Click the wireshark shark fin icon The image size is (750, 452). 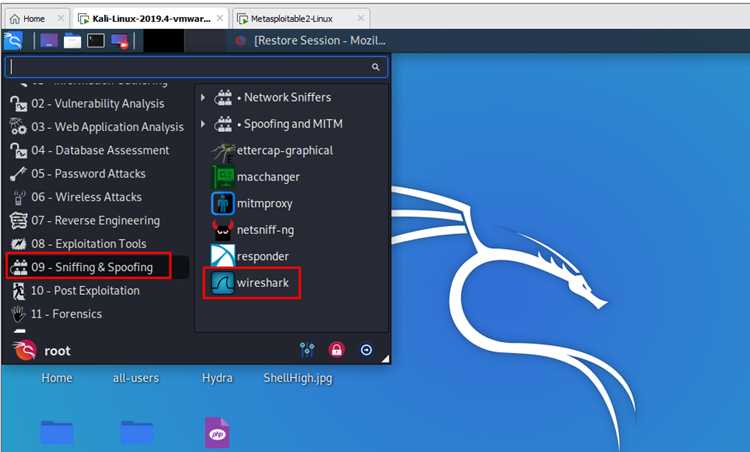[223, 283]
